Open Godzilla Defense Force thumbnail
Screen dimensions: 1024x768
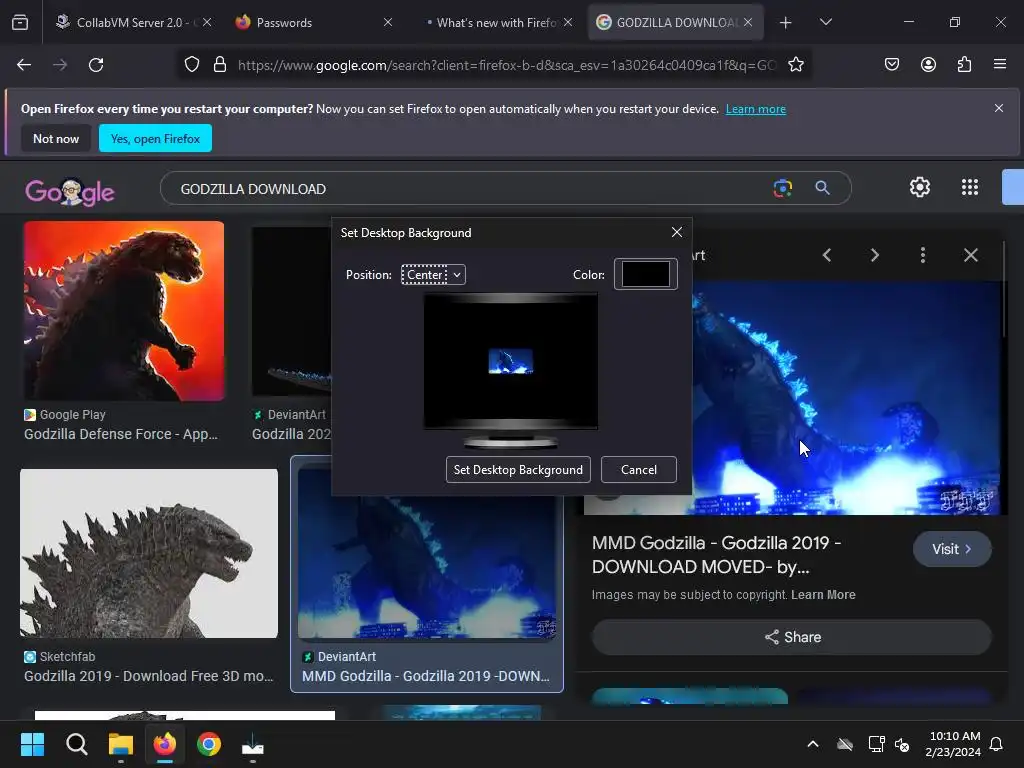click(124, 311)
